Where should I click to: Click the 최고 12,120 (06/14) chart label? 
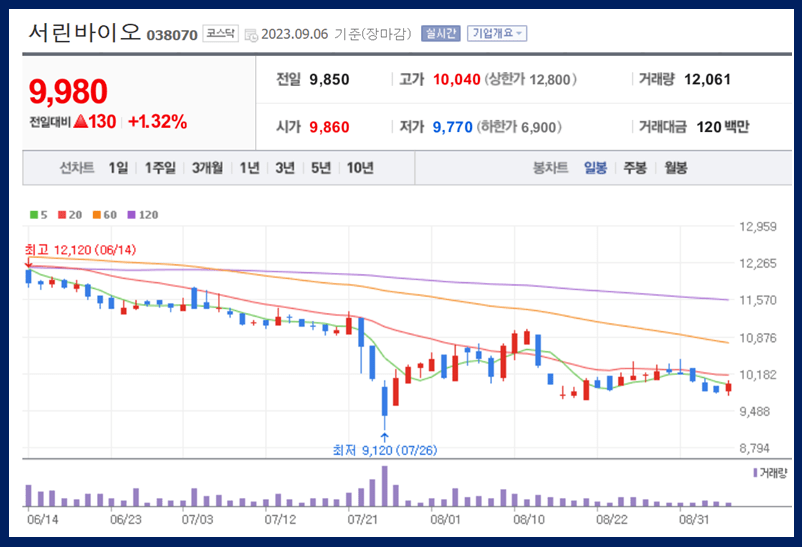(81, 250)
